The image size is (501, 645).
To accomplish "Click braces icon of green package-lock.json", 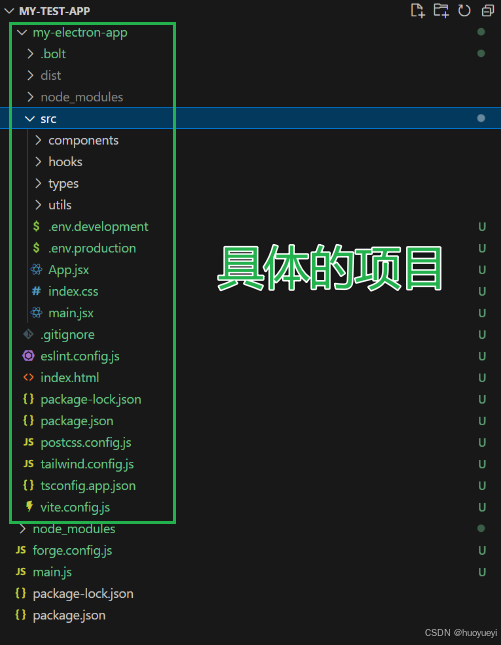I will coord(28,399).
